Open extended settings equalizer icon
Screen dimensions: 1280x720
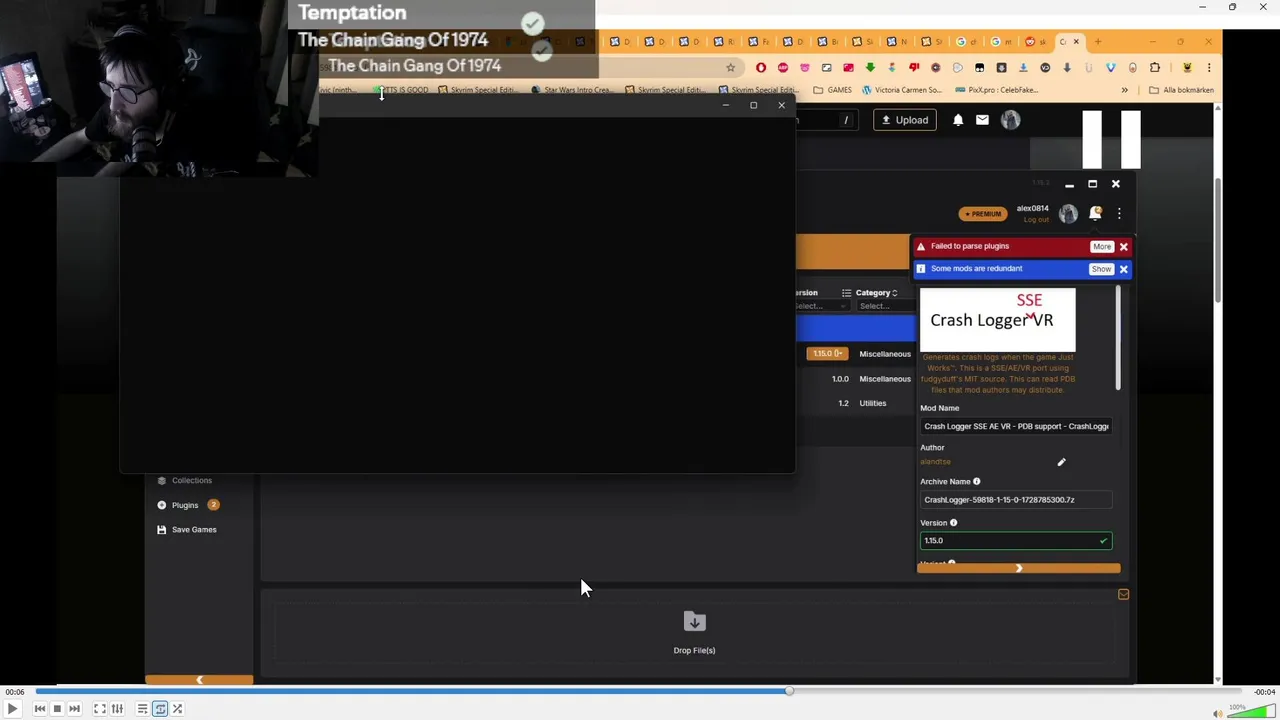point(117,708)
